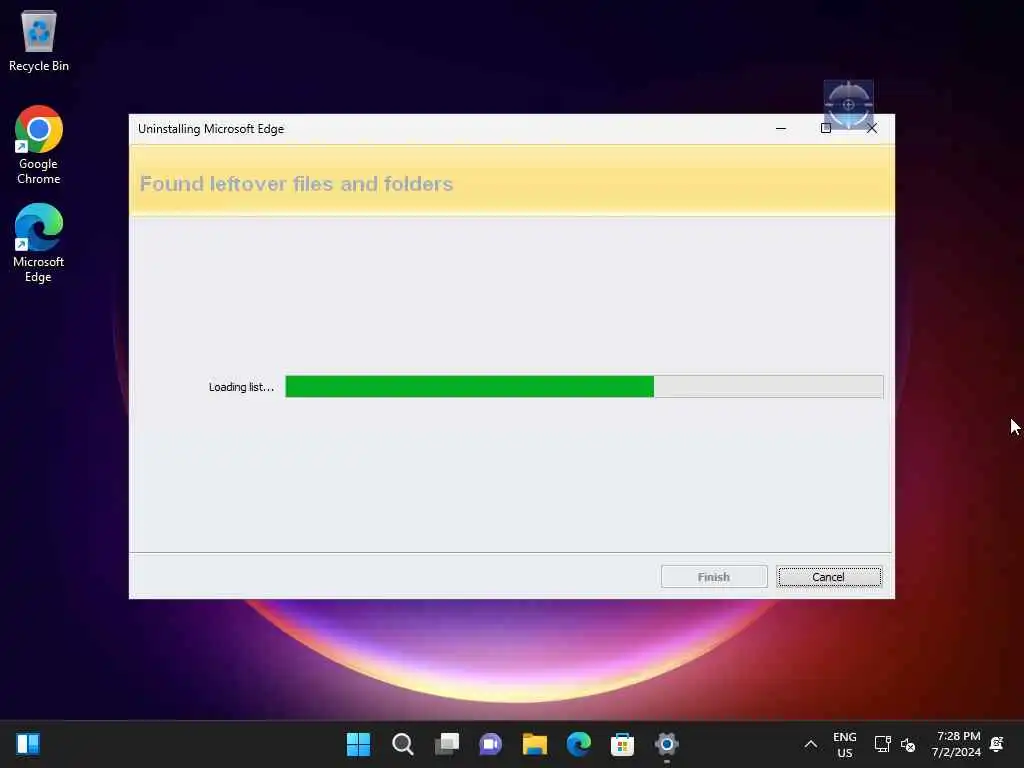Click the greyed-out Finish button

(714, 577)
